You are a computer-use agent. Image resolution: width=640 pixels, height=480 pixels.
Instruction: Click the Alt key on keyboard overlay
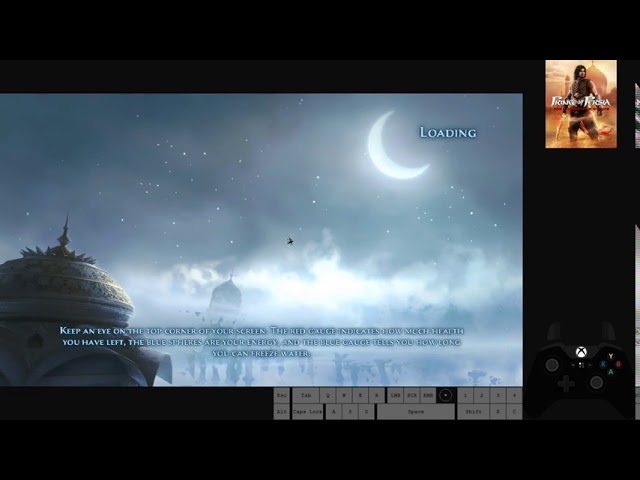(x=282, y=411)
